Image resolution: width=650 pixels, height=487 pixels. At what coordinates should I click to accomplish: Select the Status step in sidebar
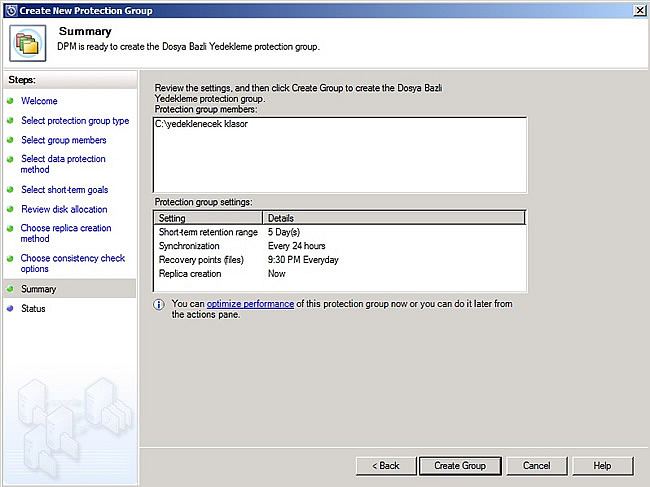(33, 309)
